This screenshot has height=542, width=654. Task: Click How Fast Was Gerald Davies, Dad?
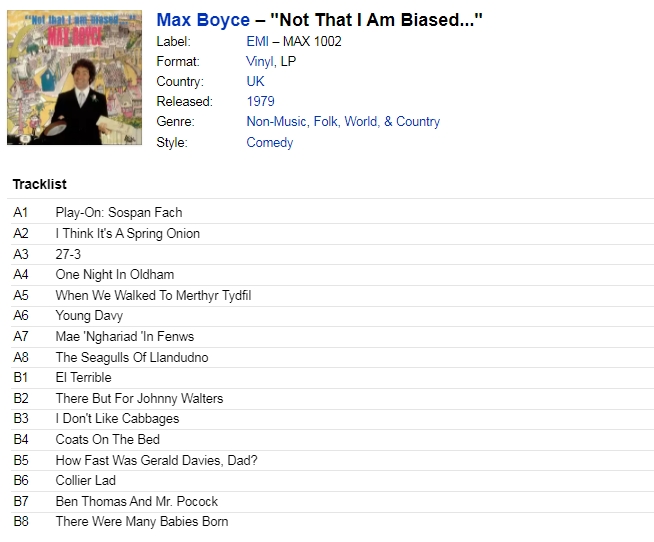click(156, 460)
